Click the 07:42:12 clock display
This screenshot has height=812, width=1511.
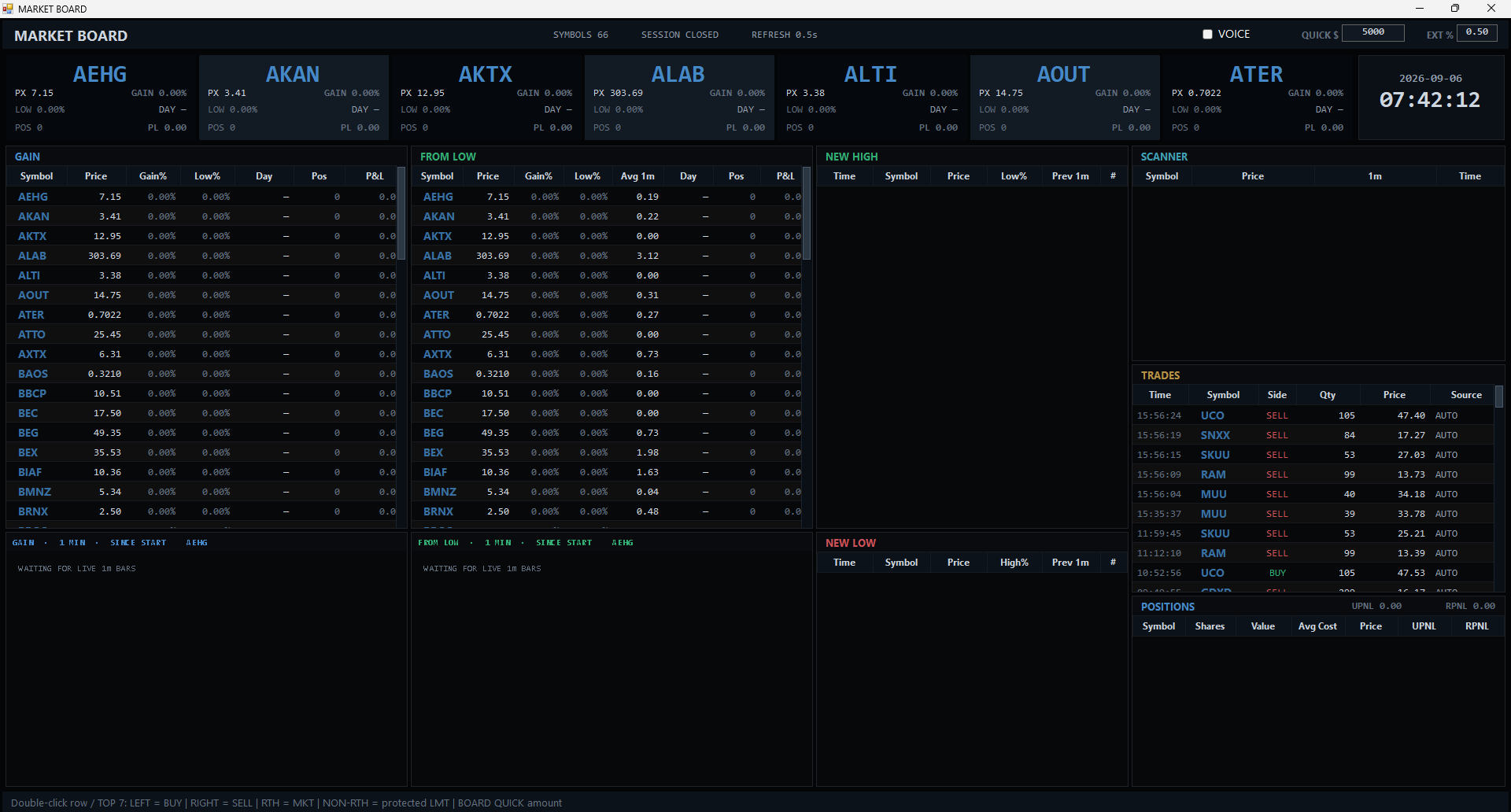click(x=1430, y=100)
